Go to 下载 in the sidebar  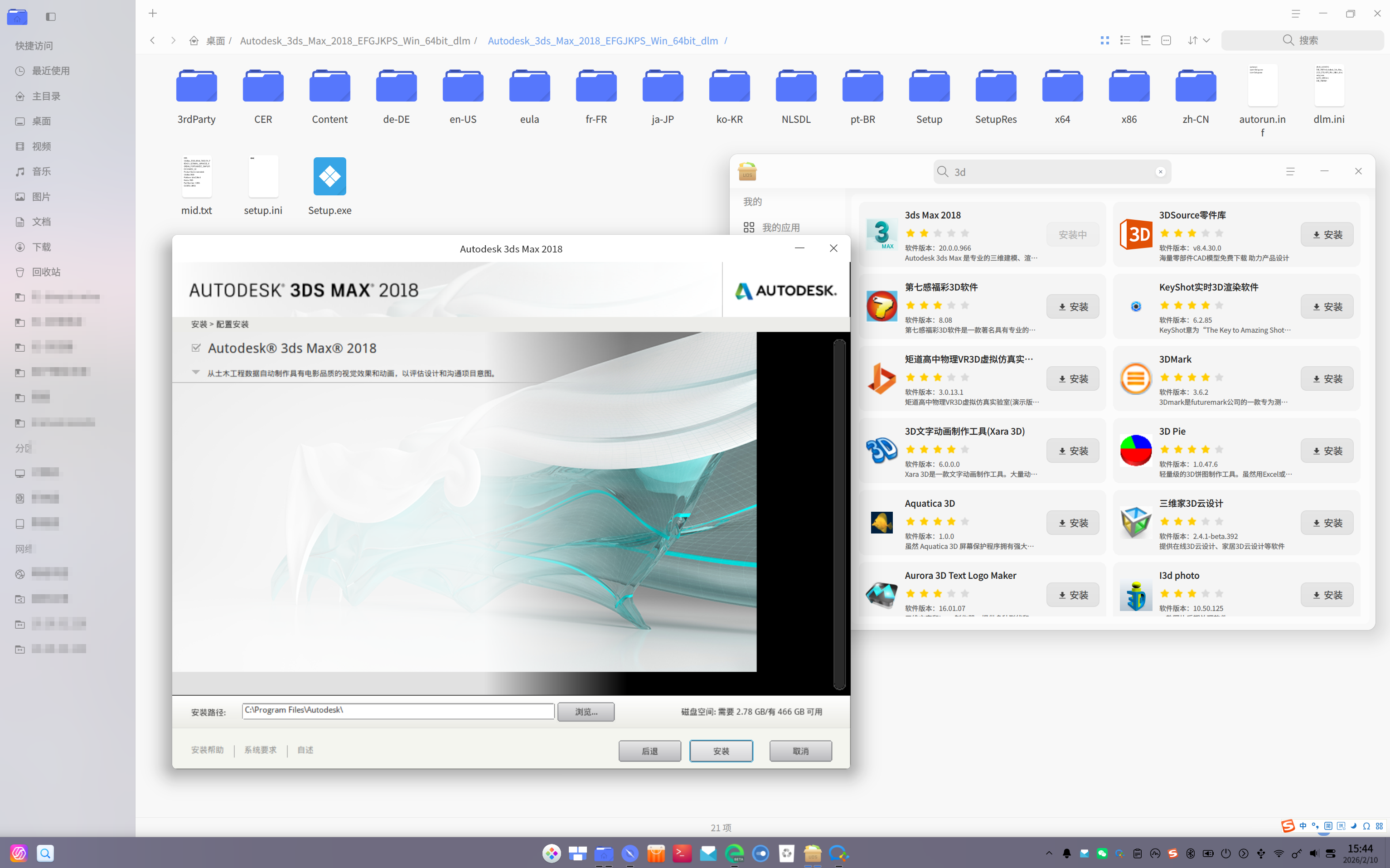41,247
